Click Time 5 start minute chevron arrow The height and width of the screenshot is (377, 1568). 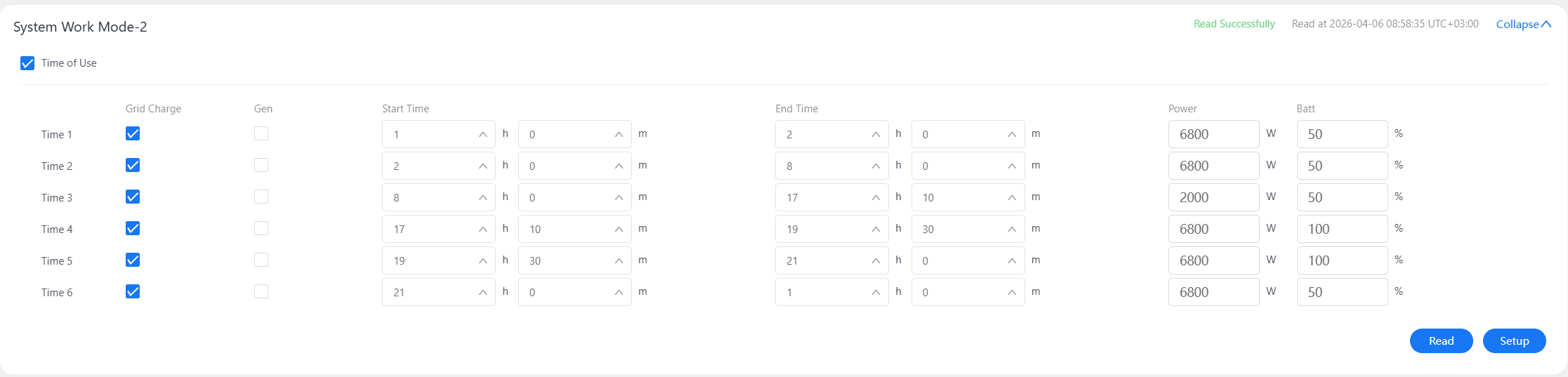(618, 261)
